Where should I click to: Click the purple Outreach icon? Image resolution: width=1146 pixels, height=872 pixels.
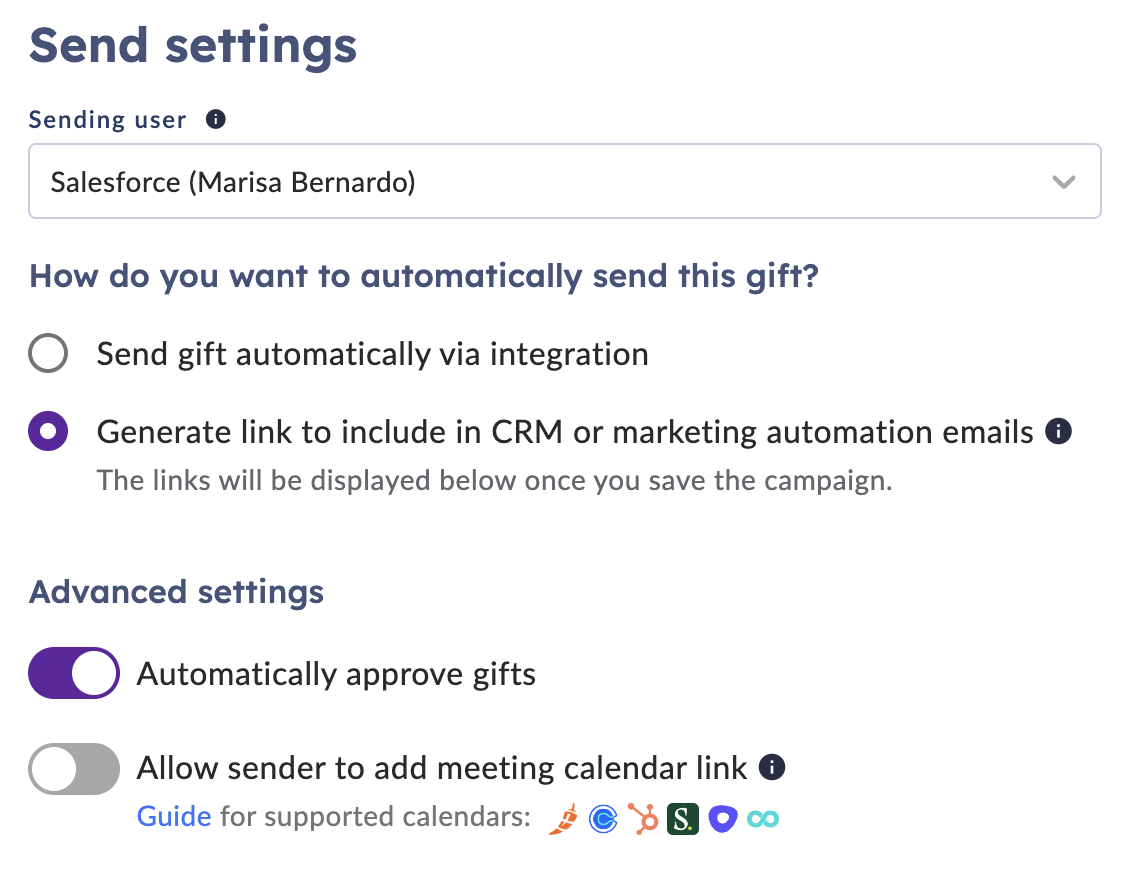click(x=723, y=819)
